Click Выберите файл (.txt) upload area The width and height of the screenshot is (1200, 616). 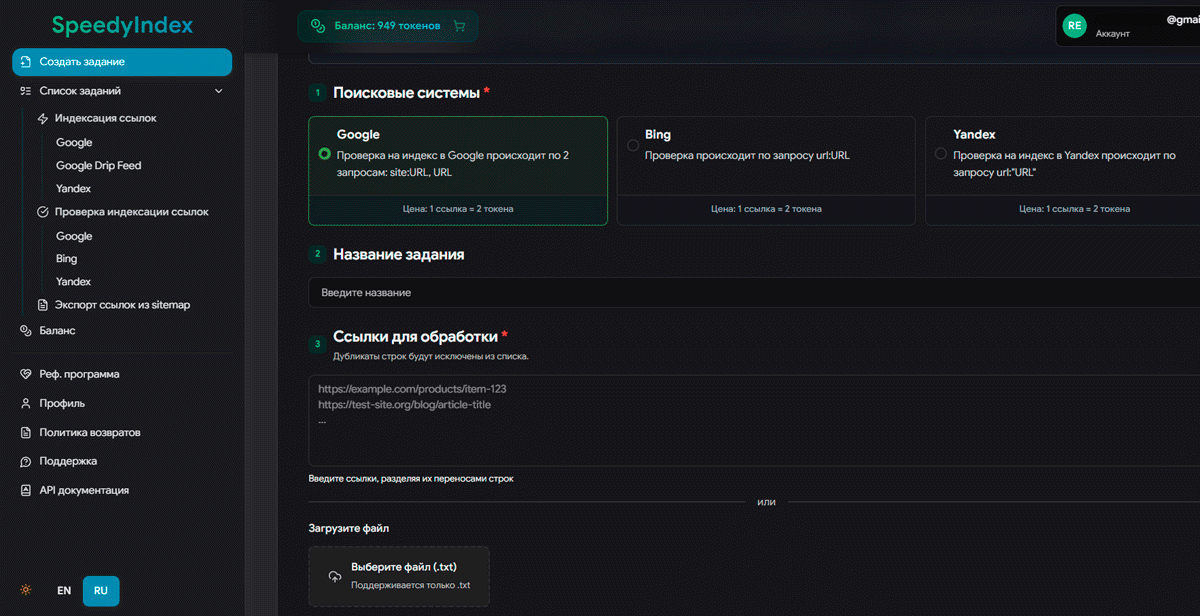(x=399, y=576)
